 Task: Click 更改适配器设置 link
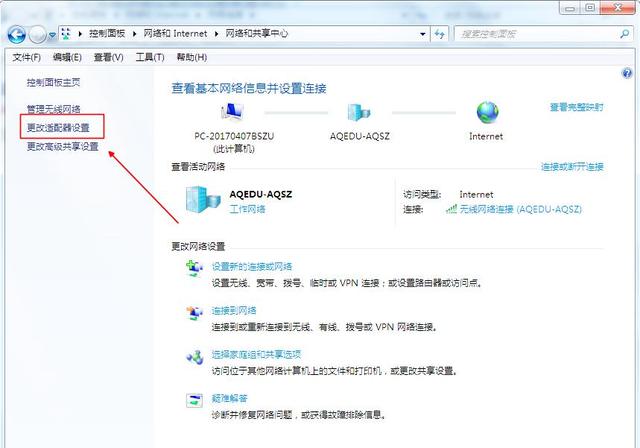pyautogui.click(x=58, y=128)
